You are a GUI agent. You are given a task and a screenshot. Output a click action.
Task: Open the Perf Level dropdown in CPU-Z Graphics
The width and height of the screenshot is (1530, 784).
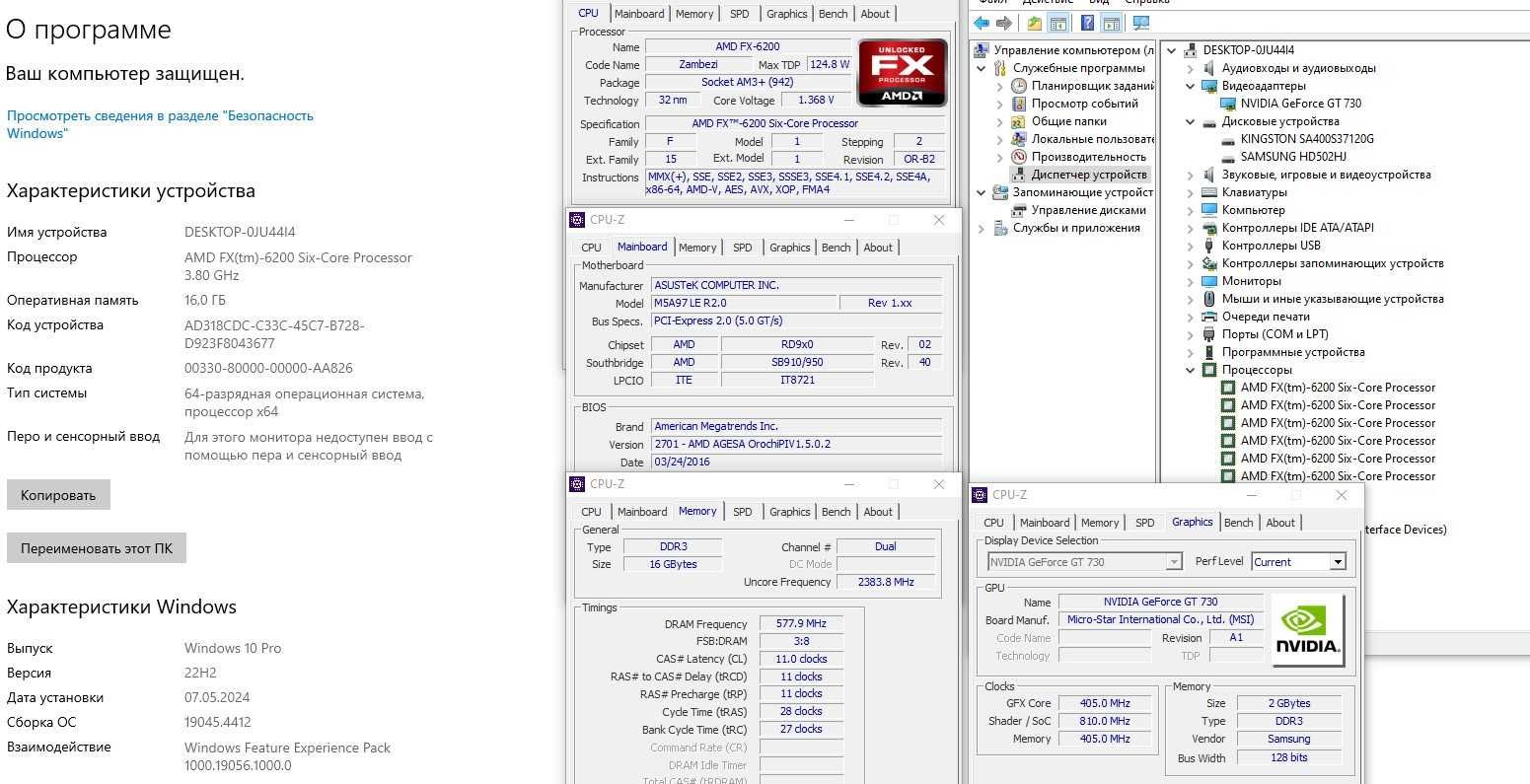(x=1338, y=562)
